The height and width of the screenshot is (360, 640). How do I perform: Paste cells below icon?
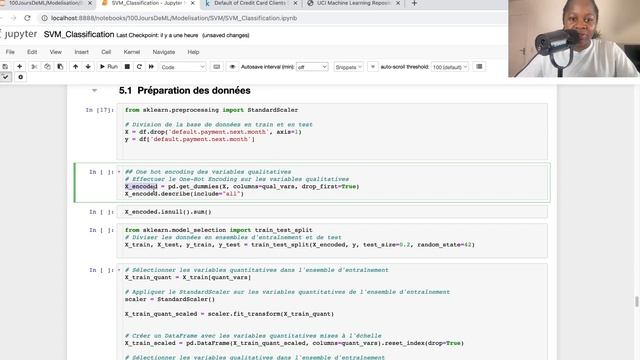click(60, 67)
